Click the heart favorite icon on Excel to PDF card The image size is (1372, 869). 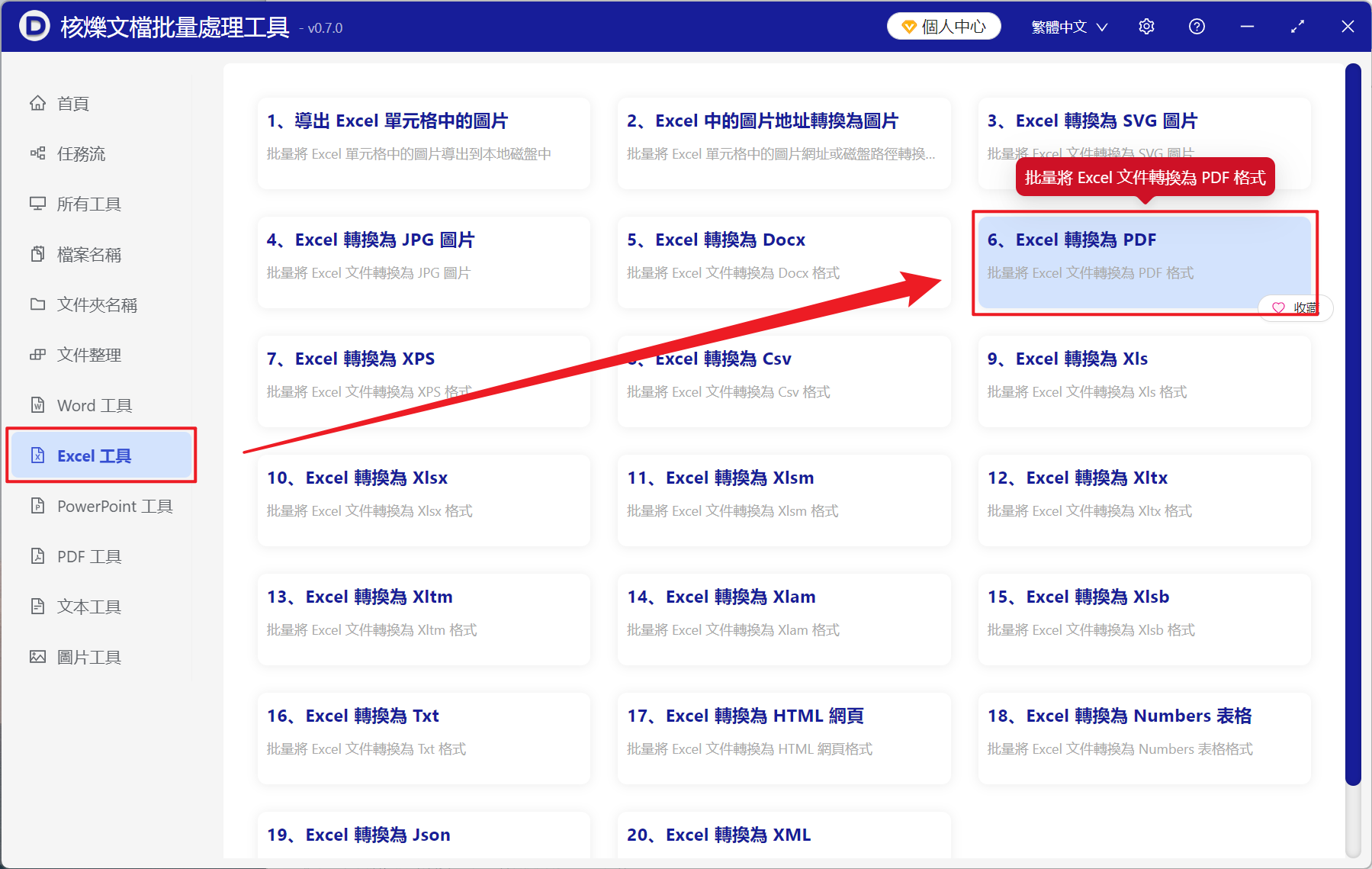1278,308
